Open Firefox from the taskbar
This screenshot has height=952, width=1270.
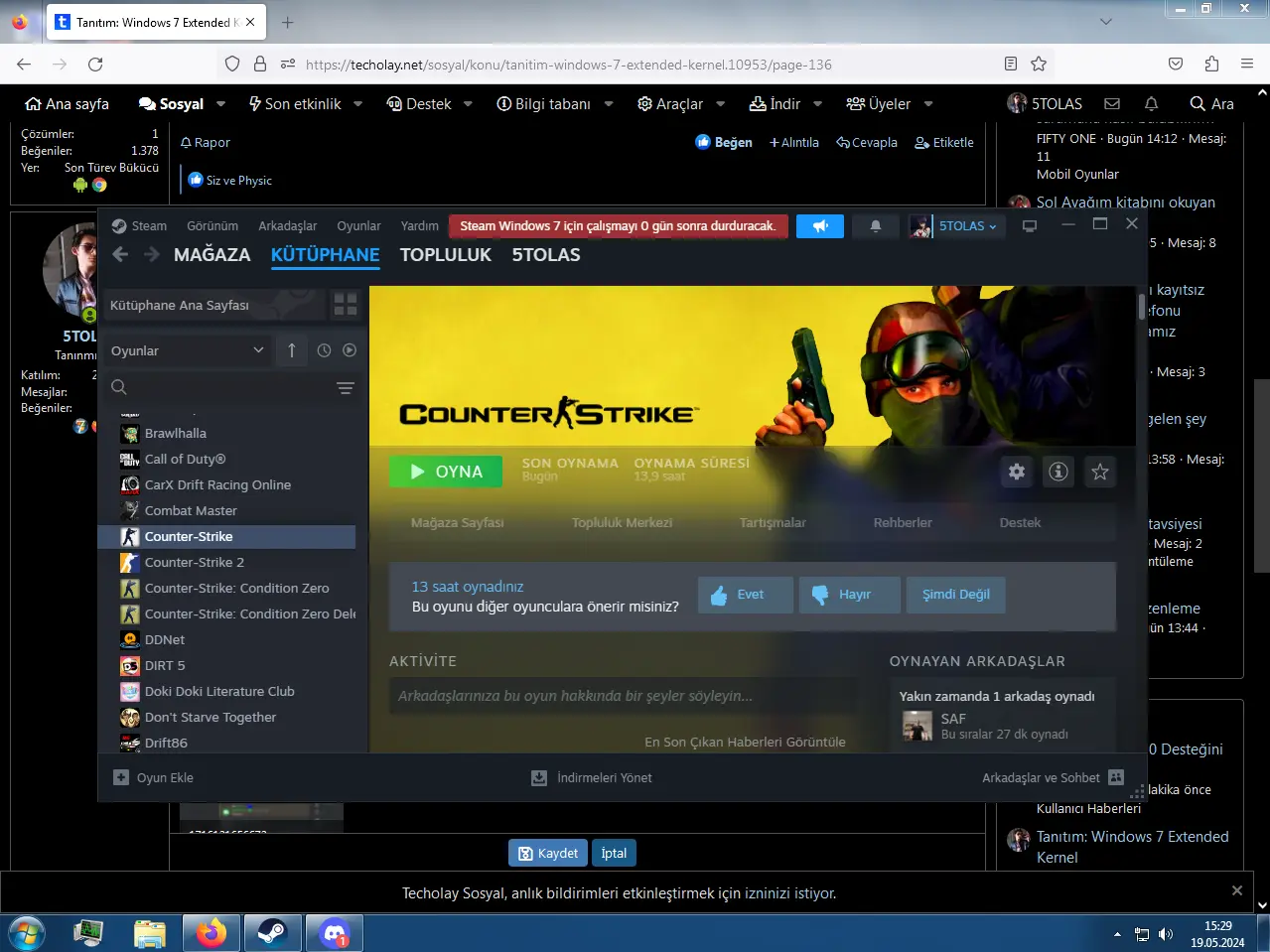coord(211,933)
